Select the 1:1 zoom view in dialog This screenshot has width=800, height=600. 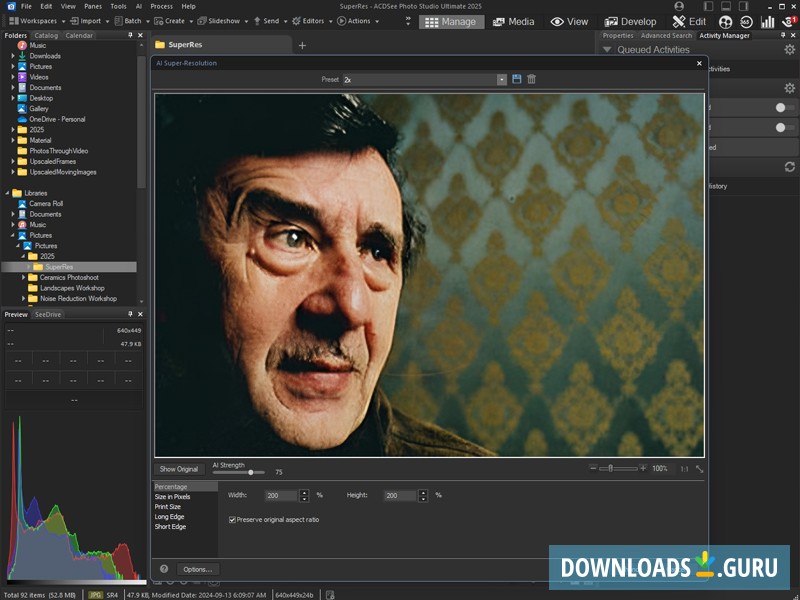coord(685,469)
